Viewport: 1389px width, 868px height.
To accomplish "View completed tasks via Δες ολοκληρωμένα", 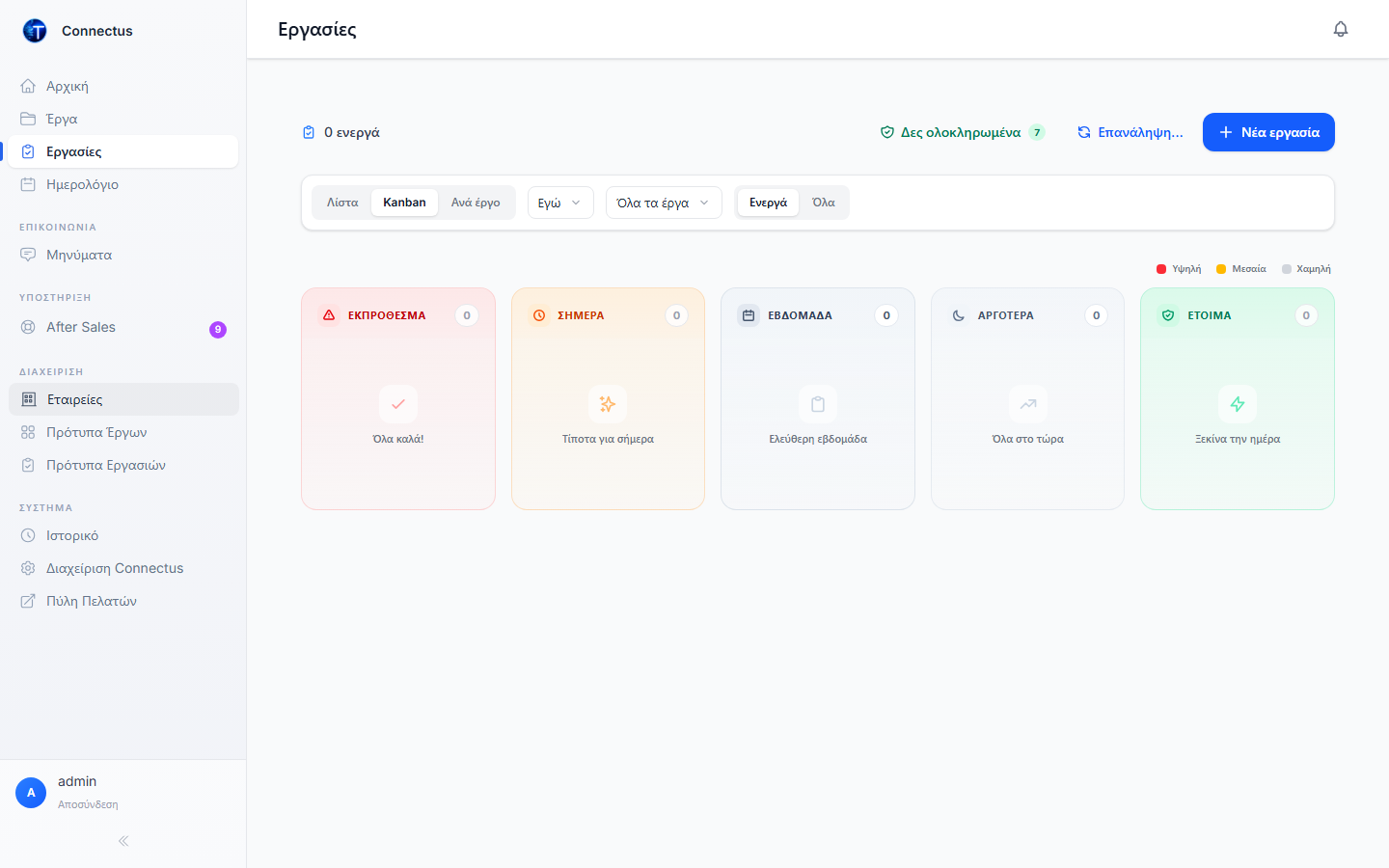I will click(962, 132).
